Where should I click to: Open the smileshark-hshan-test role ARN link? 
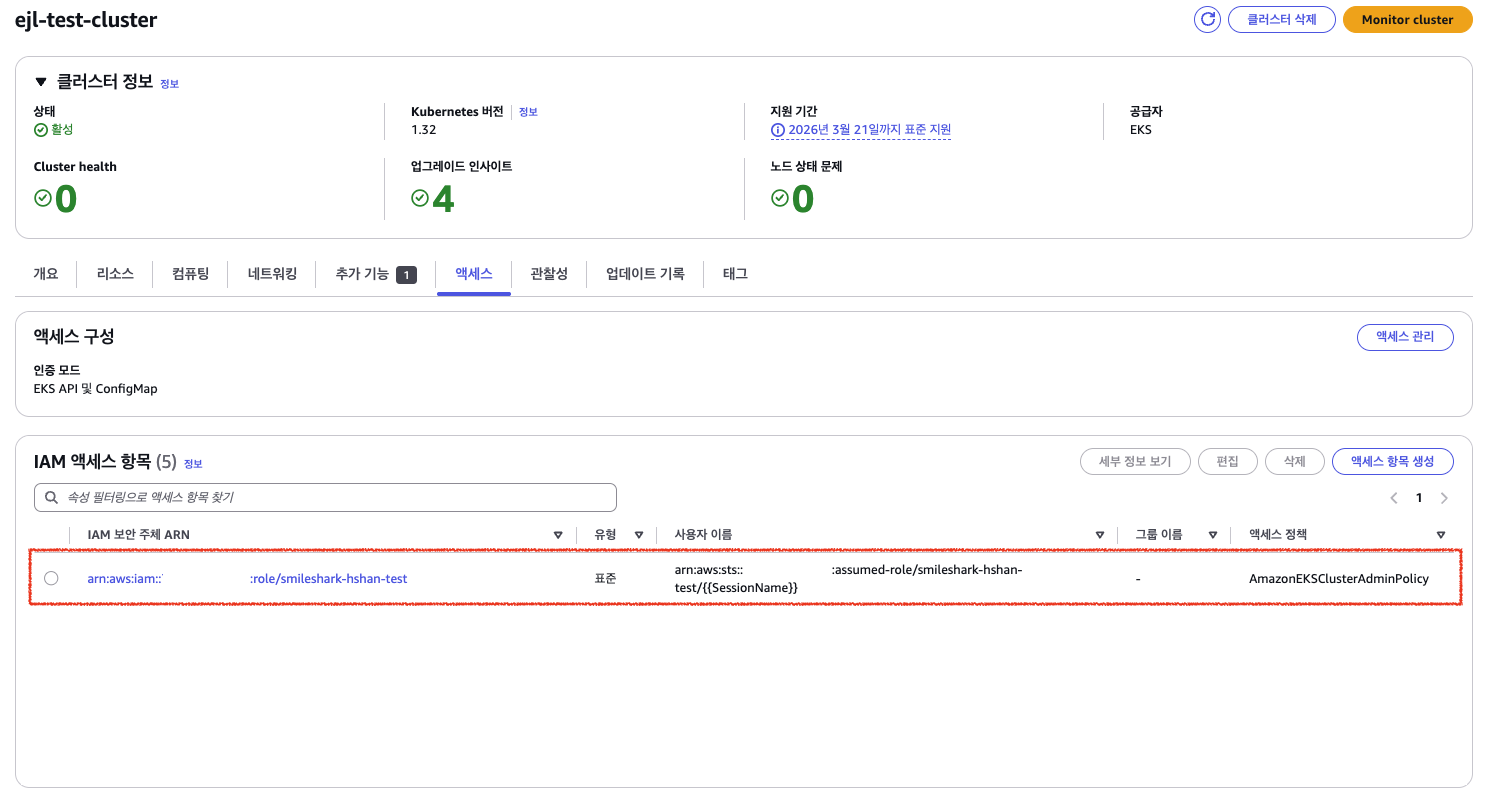pyautogui.click(x=328, y=578)
